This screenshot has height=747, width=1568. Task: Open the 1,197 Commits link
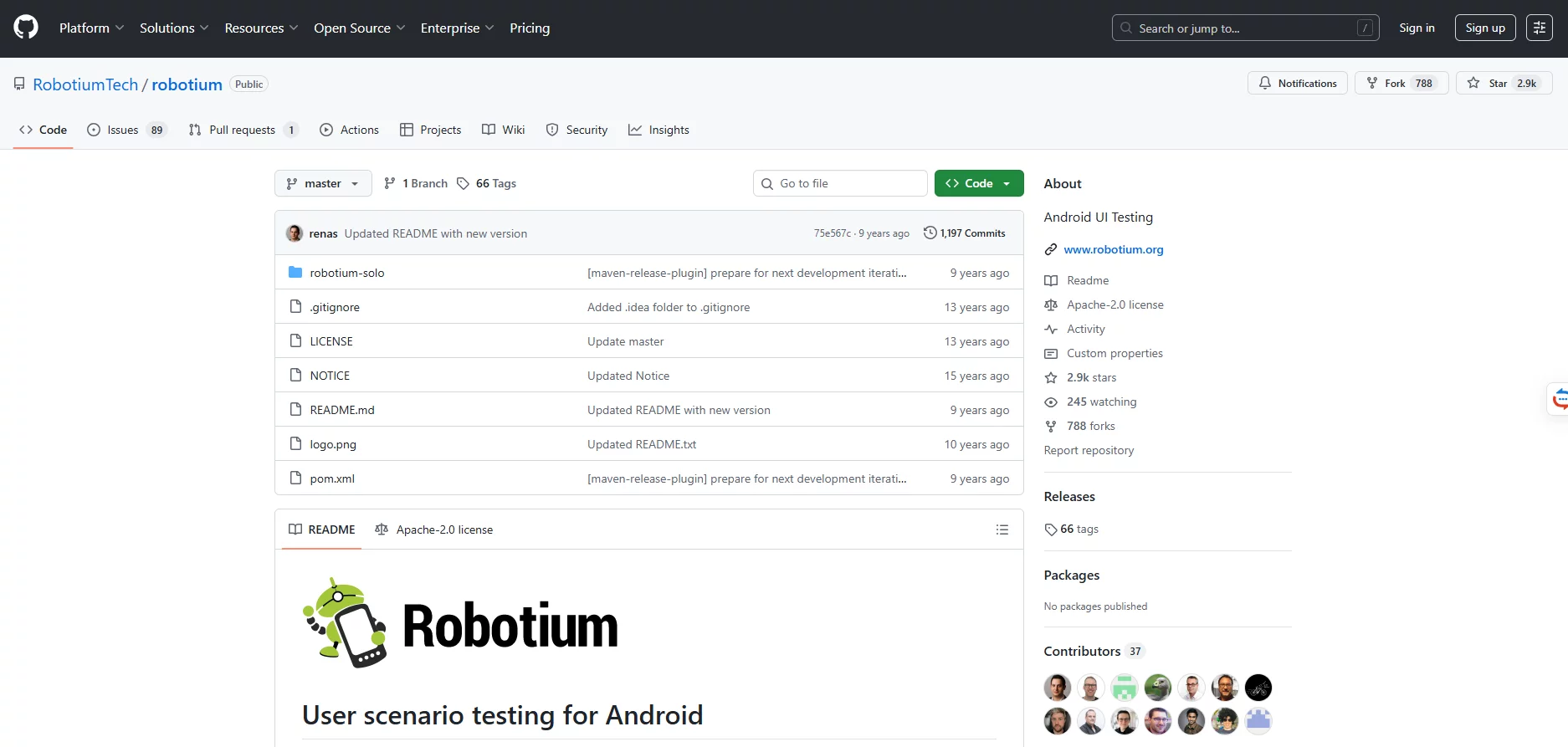coord(965,233)
